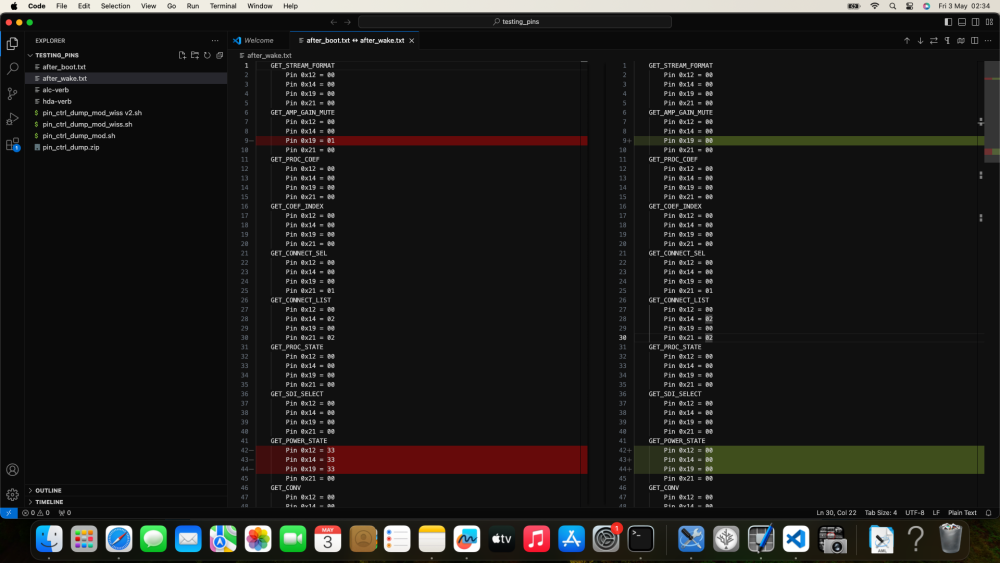Screen dimensions: 1000x563
Task: Refresh the Explorer file list
Action: pyautogui.click(x=207, y=55)
